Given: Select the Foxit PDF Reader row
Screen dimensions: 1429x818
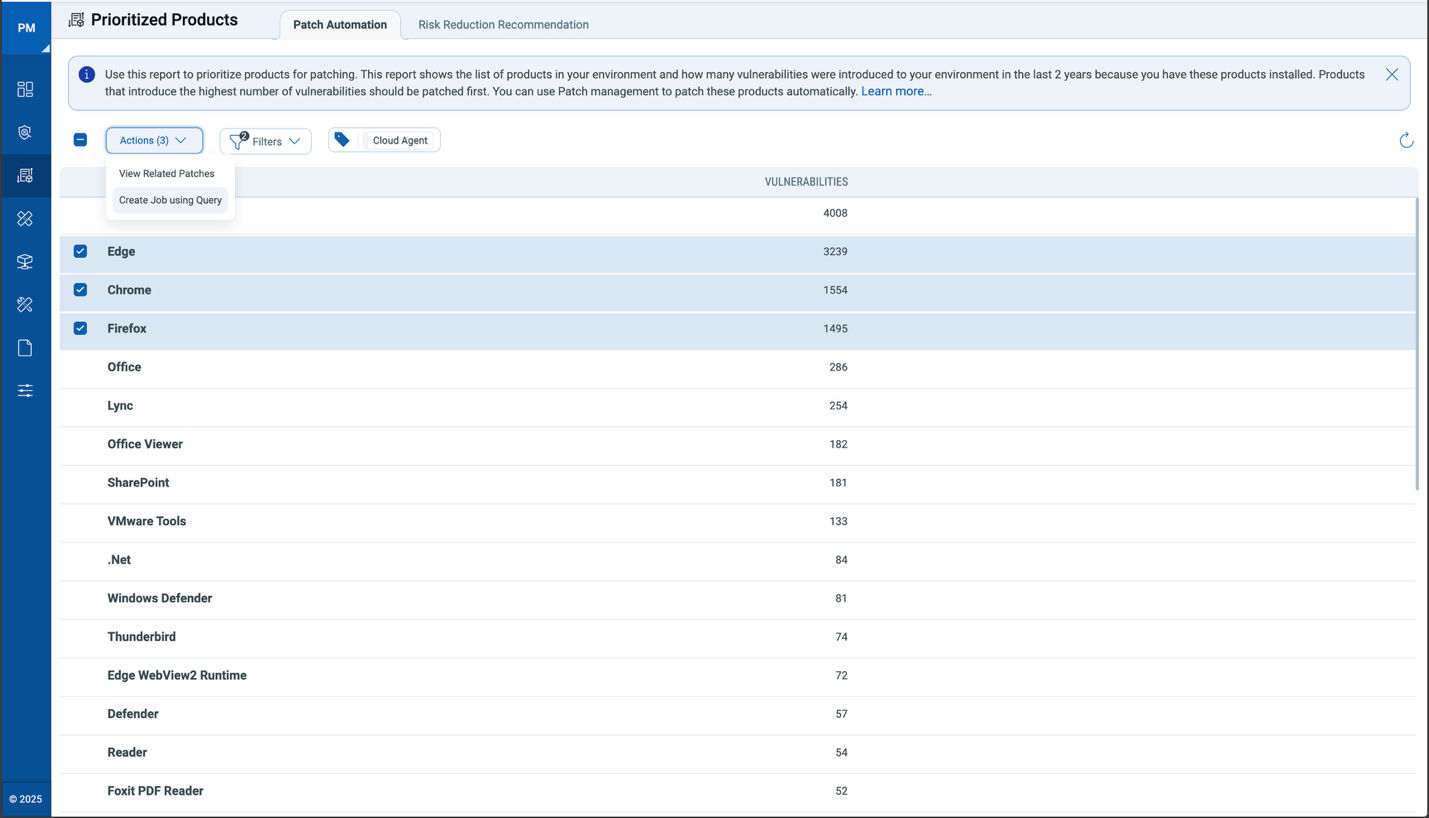Looking at the screenshot, I should click(738, 791).
